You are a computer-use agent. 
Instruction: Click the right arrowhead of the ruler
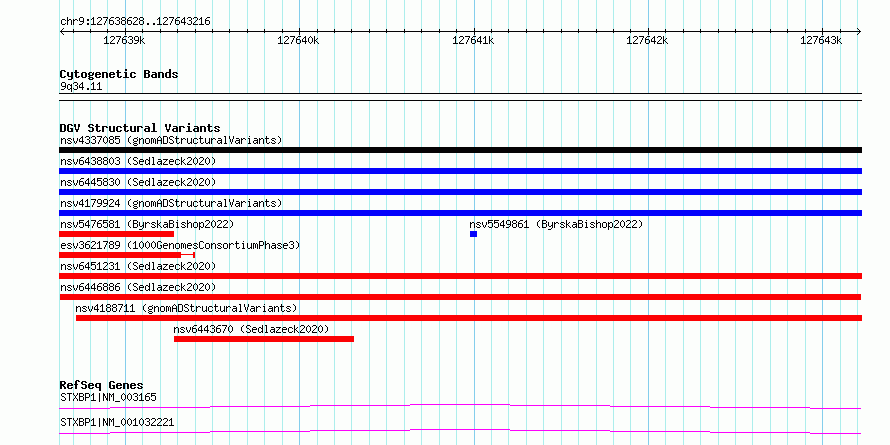tap(859, 31)
